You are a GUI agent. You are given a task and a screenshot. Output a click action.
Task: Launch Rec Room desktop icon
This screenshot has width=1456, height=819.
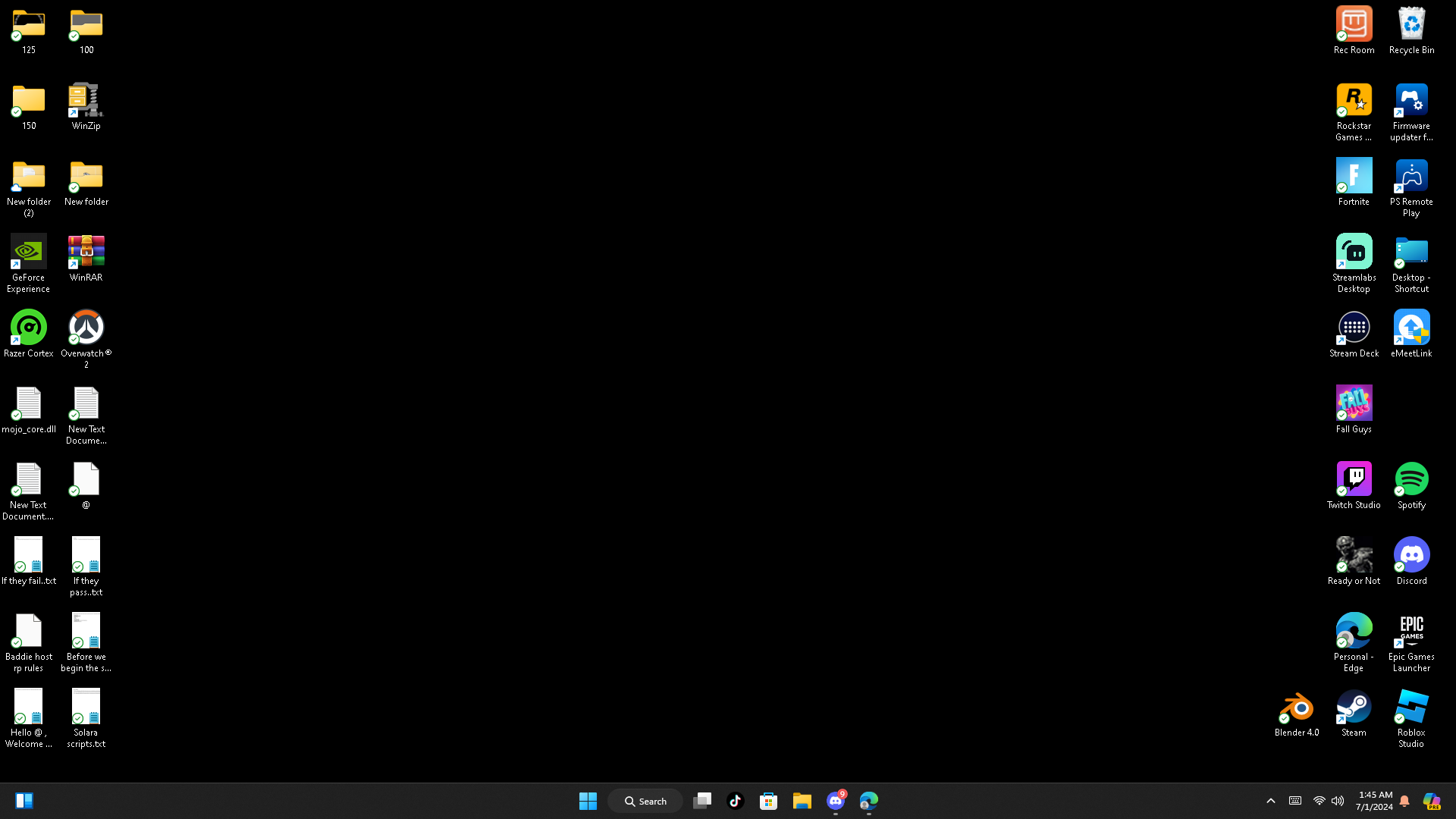[1354, 30]
